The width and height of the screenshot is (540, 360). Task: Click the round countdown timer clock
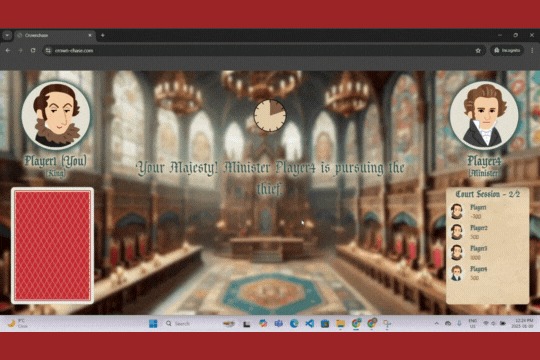pyautogui.click(x=270, y=116)
